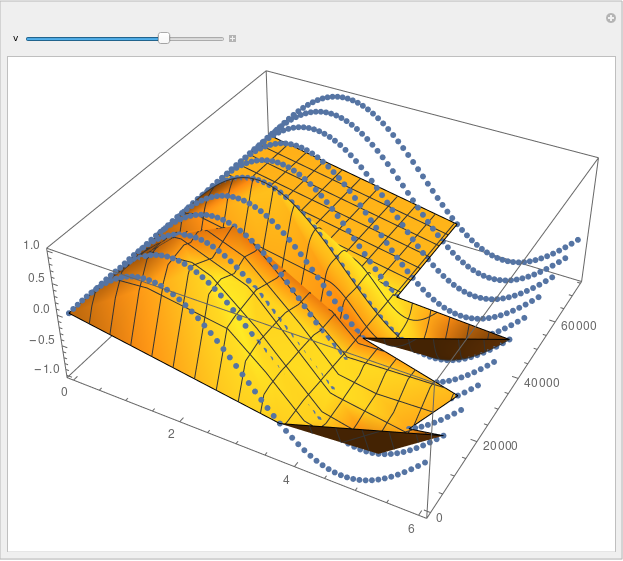623x561 pixels.
Task: Click horizontal axis label '6'
Action: (411, 529)
